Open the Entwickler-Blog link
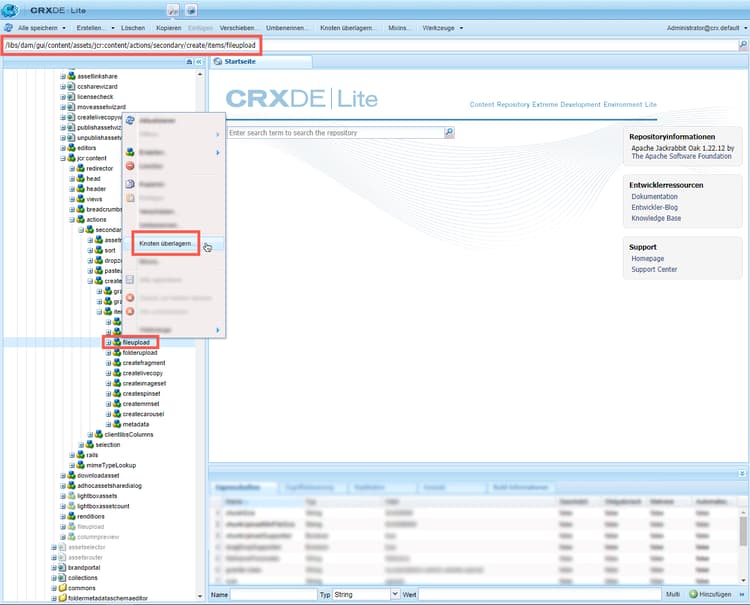750x605 pixels. [x=654, y=207]
